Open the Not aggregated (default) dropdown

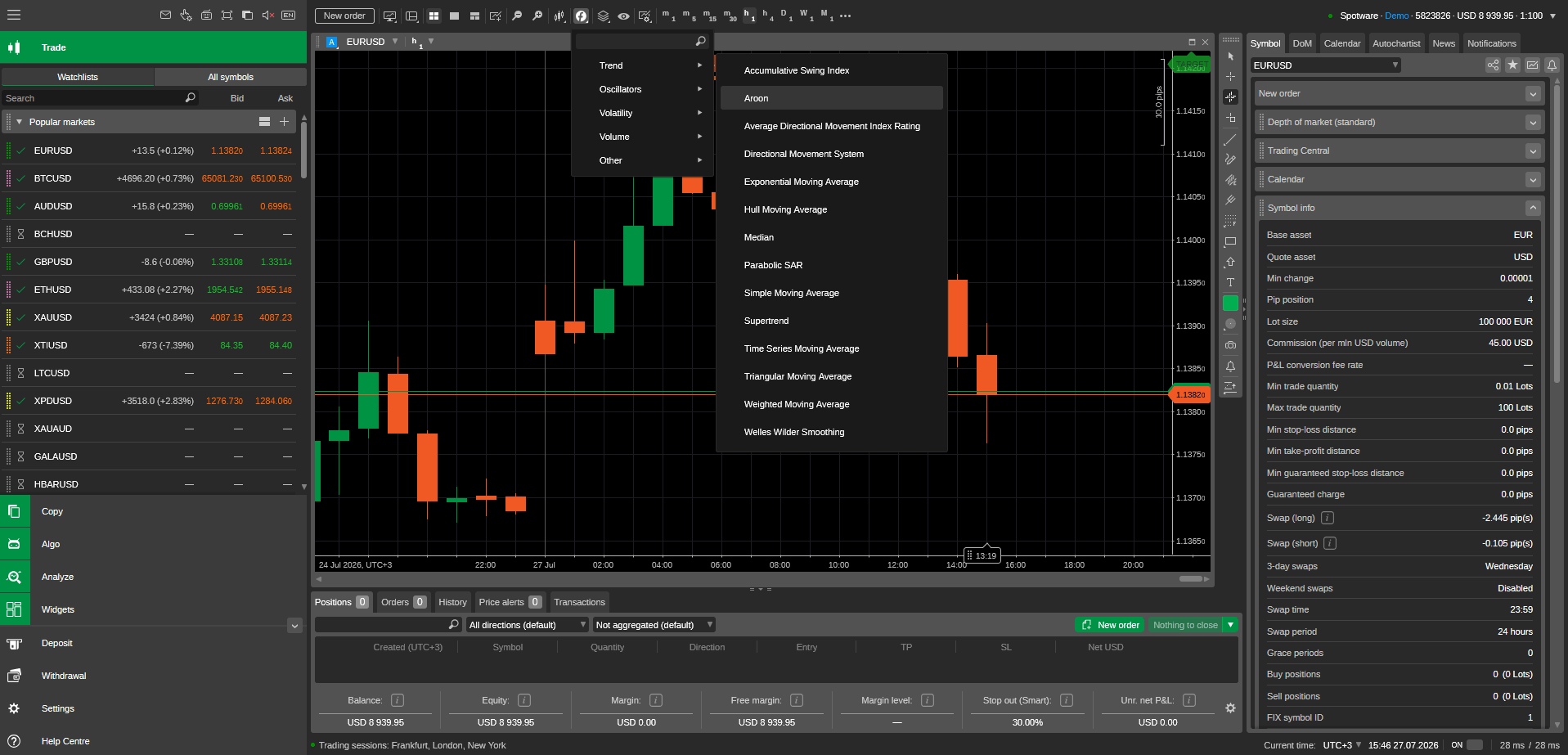[654, 625]
